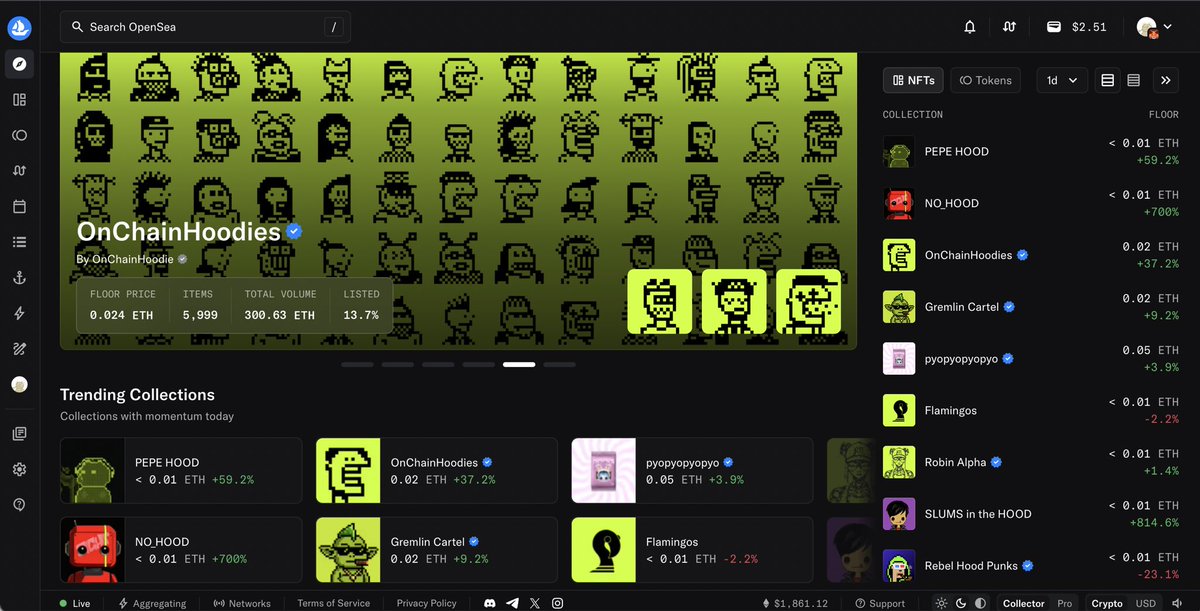The height and width of the screenshot is (611, 1200).
Task: Open the Flamingos trending card
Action: [x=693, y=550]
